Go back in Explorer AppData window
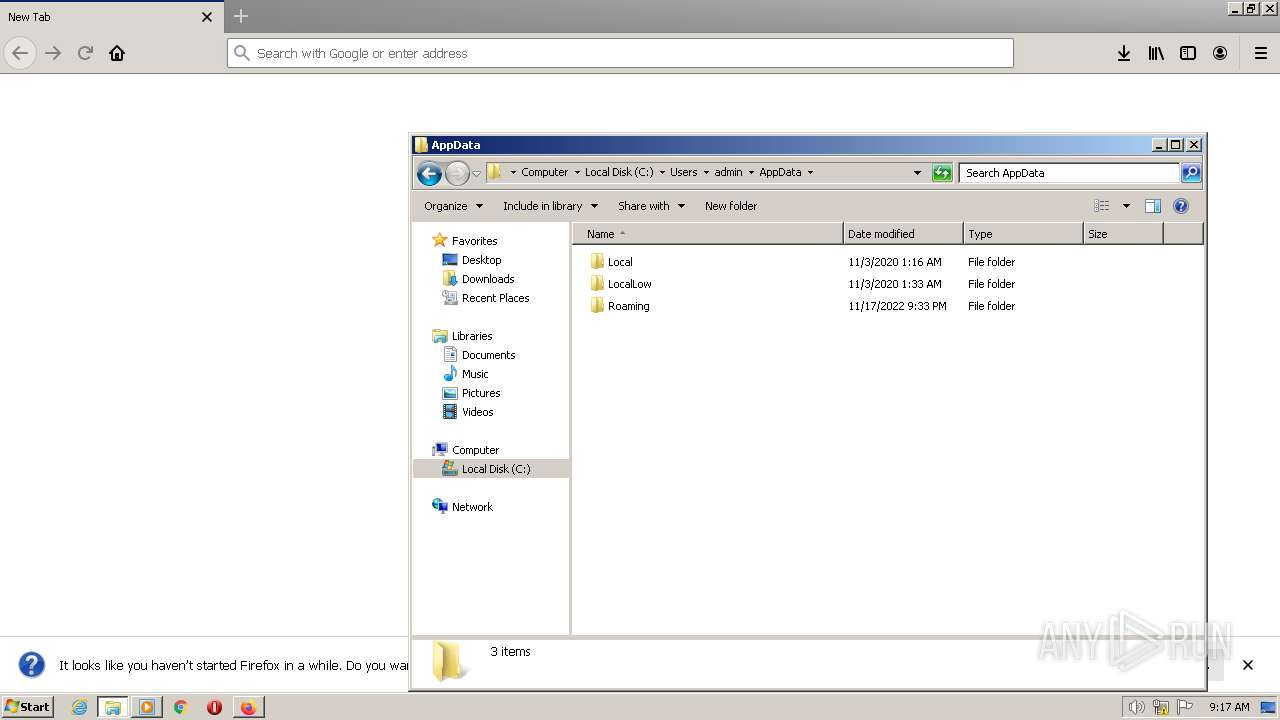Screen dimensions: 1280x720 (429, 173)
